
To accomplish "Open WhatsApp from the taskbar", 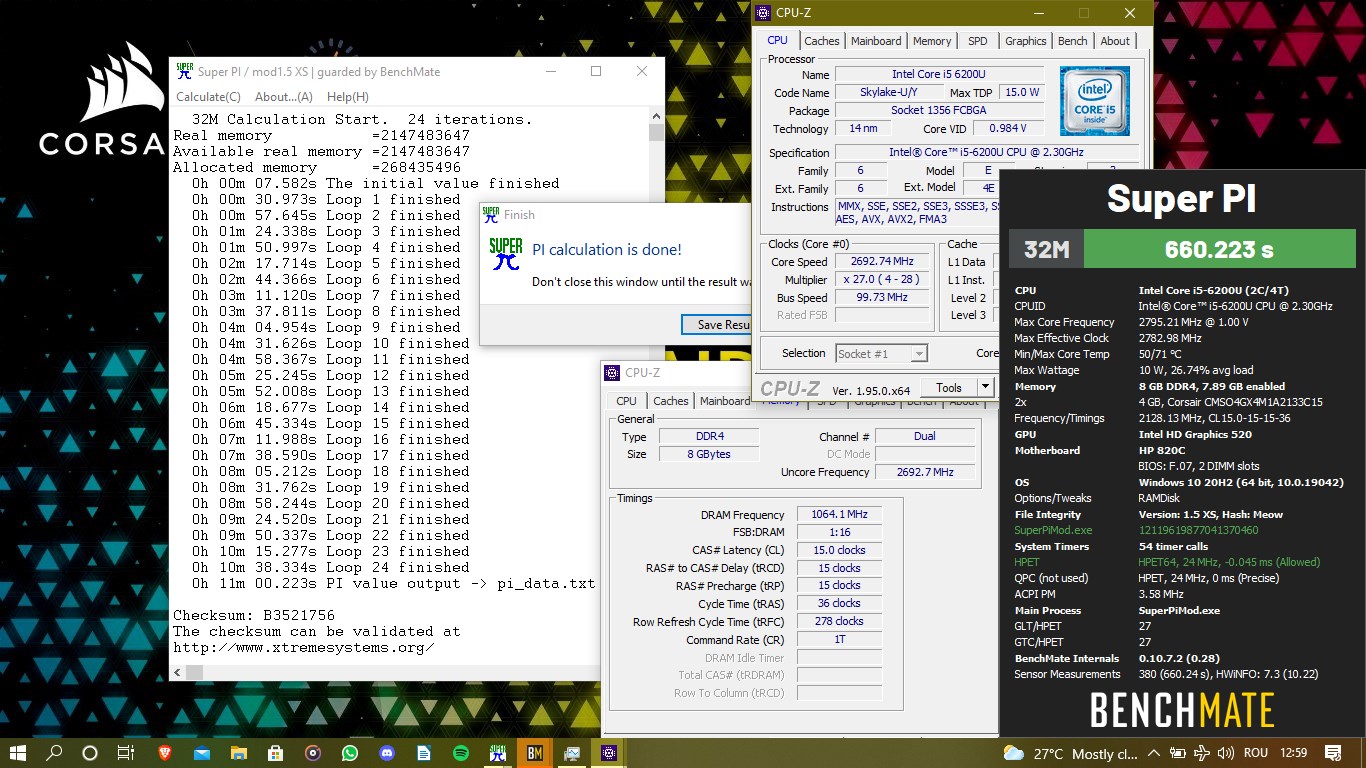I will coord(349,753).
